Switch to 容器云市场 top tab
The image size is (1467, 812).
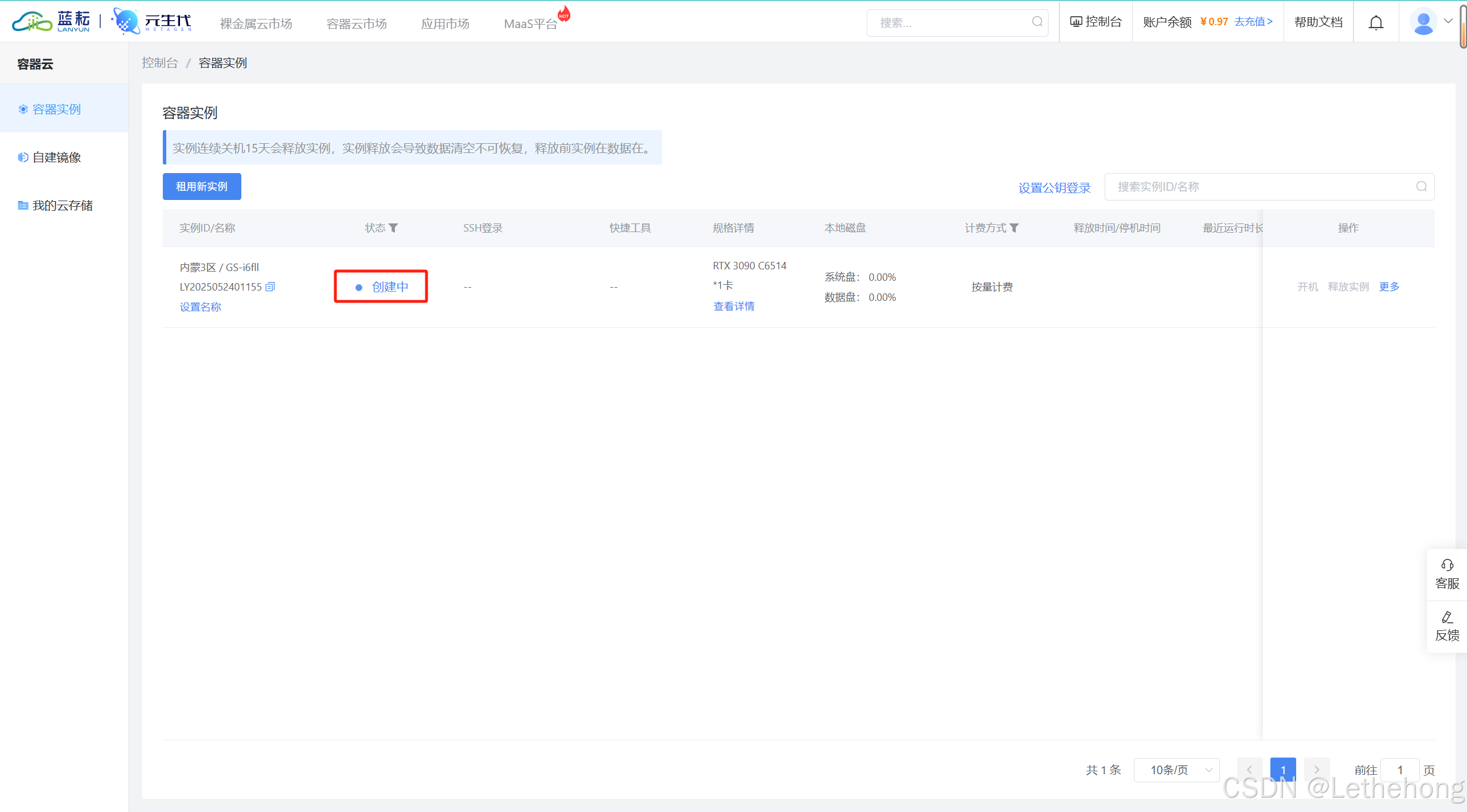click(356, 23)
